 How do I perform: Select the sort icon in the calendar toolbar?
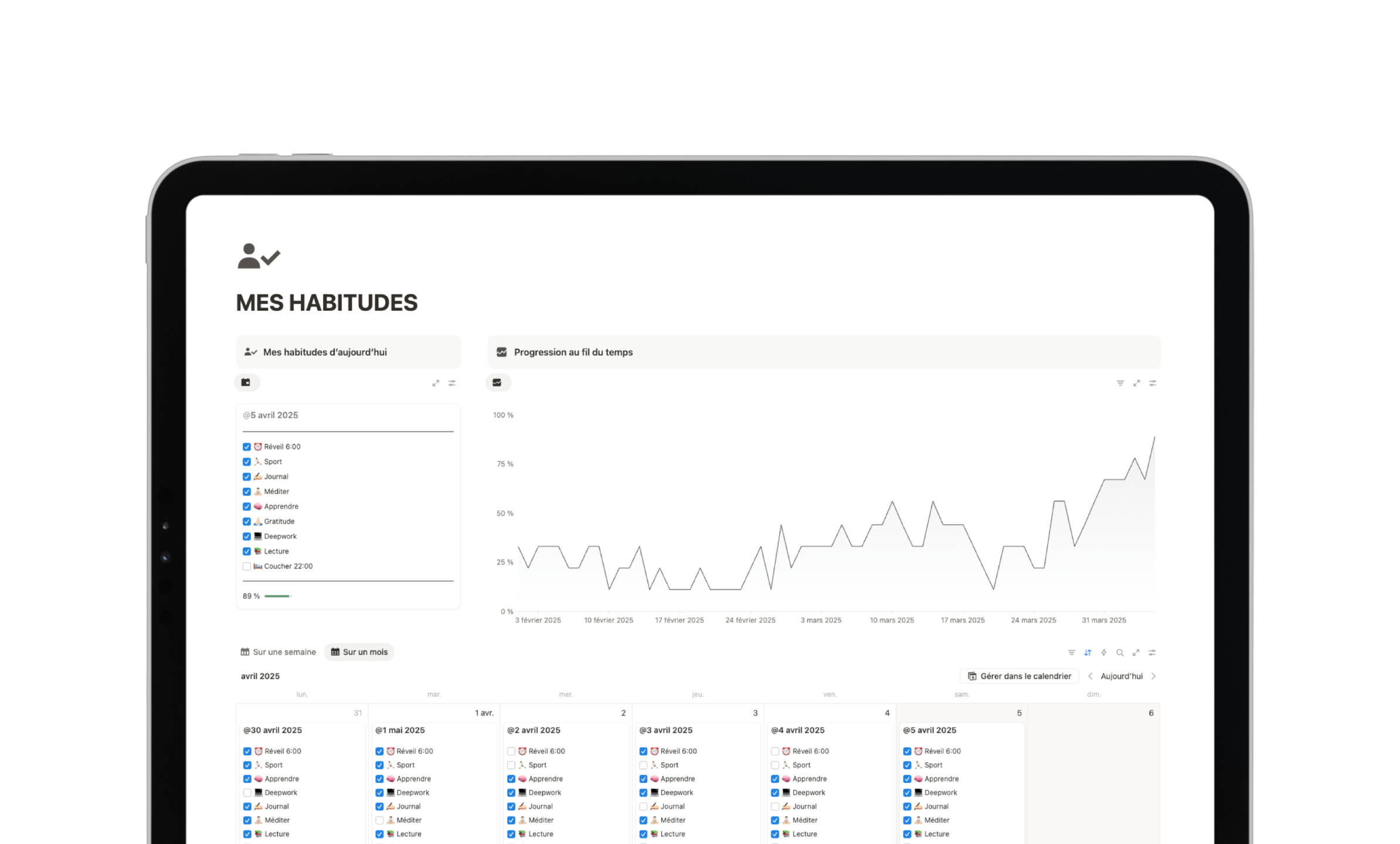(x=1088, y=652)
